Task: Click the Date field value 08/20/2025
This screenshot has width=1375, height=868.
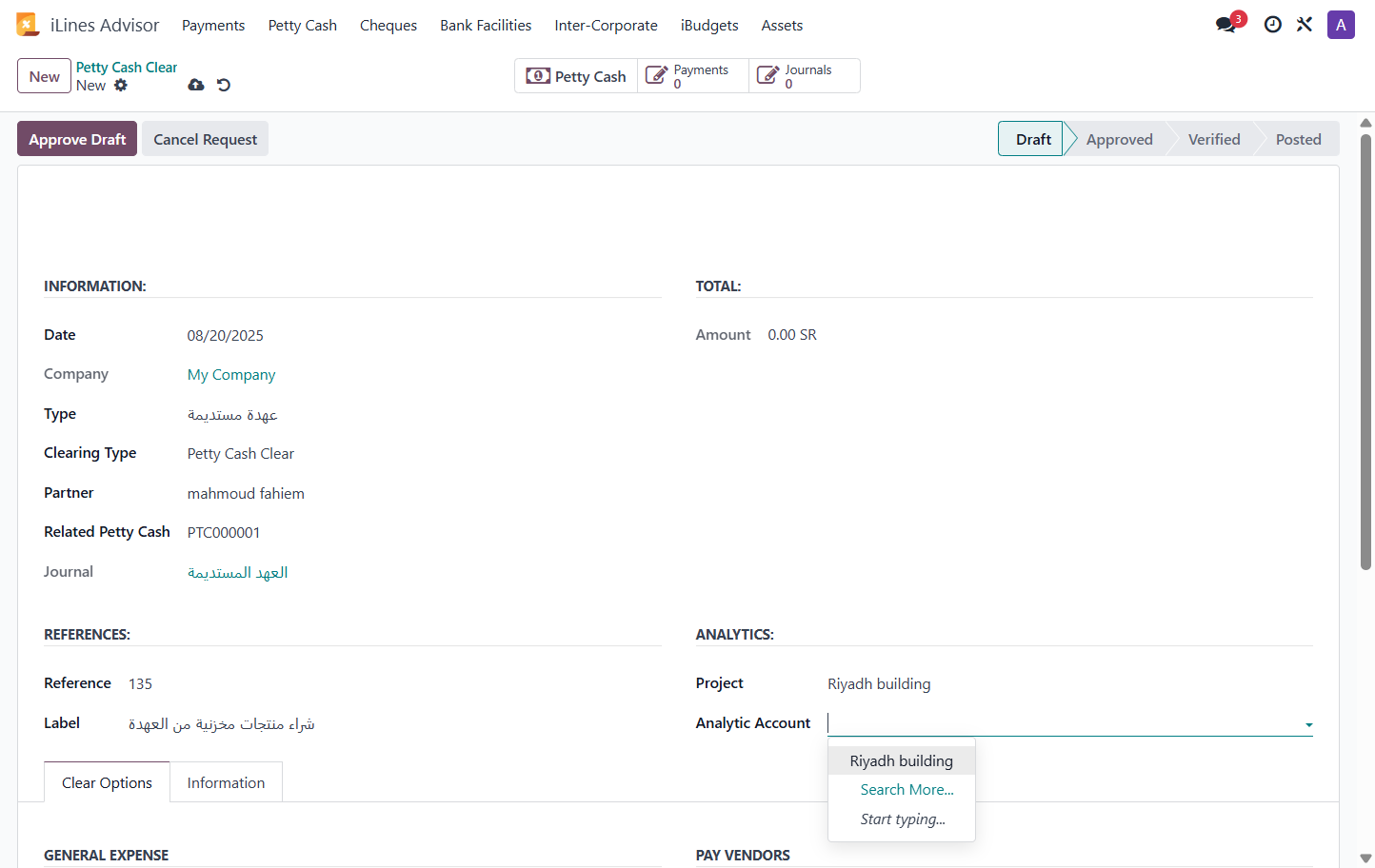Action: pyautogui.click(x=226, y=336)
